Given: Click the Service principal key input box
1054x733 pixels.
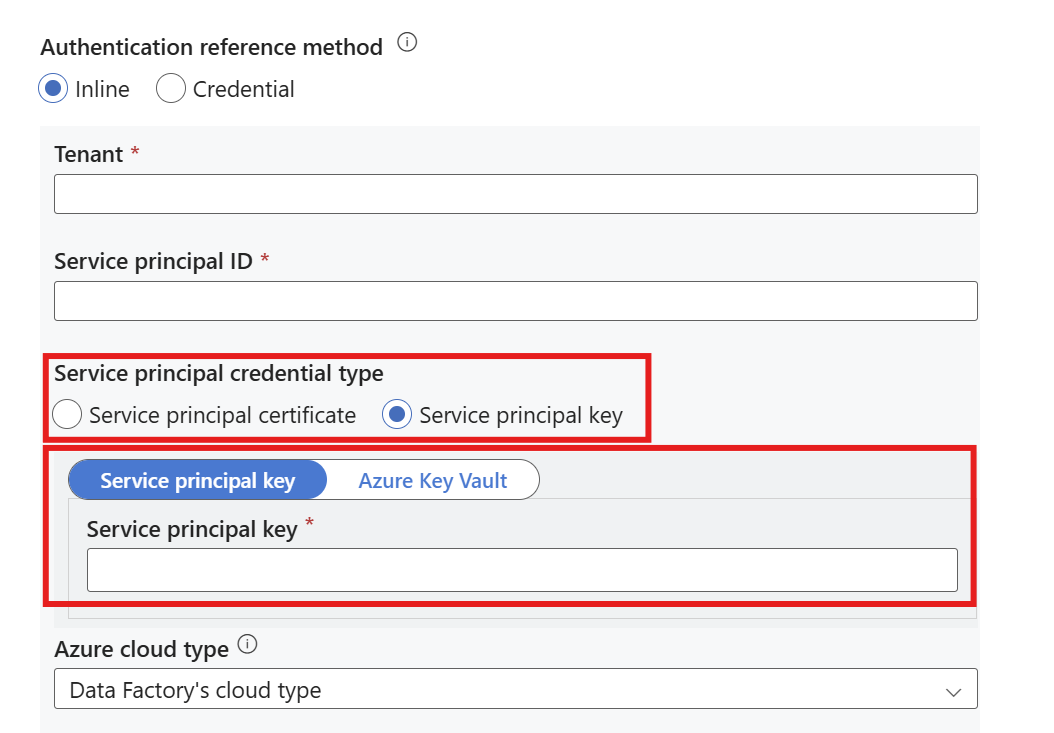Looking at the screenshot, I should 521,570.
